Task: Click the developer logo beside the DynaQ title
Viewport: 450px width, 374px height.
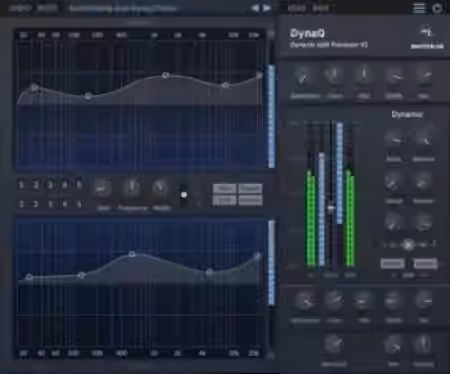Action: [x=427, y=37]
